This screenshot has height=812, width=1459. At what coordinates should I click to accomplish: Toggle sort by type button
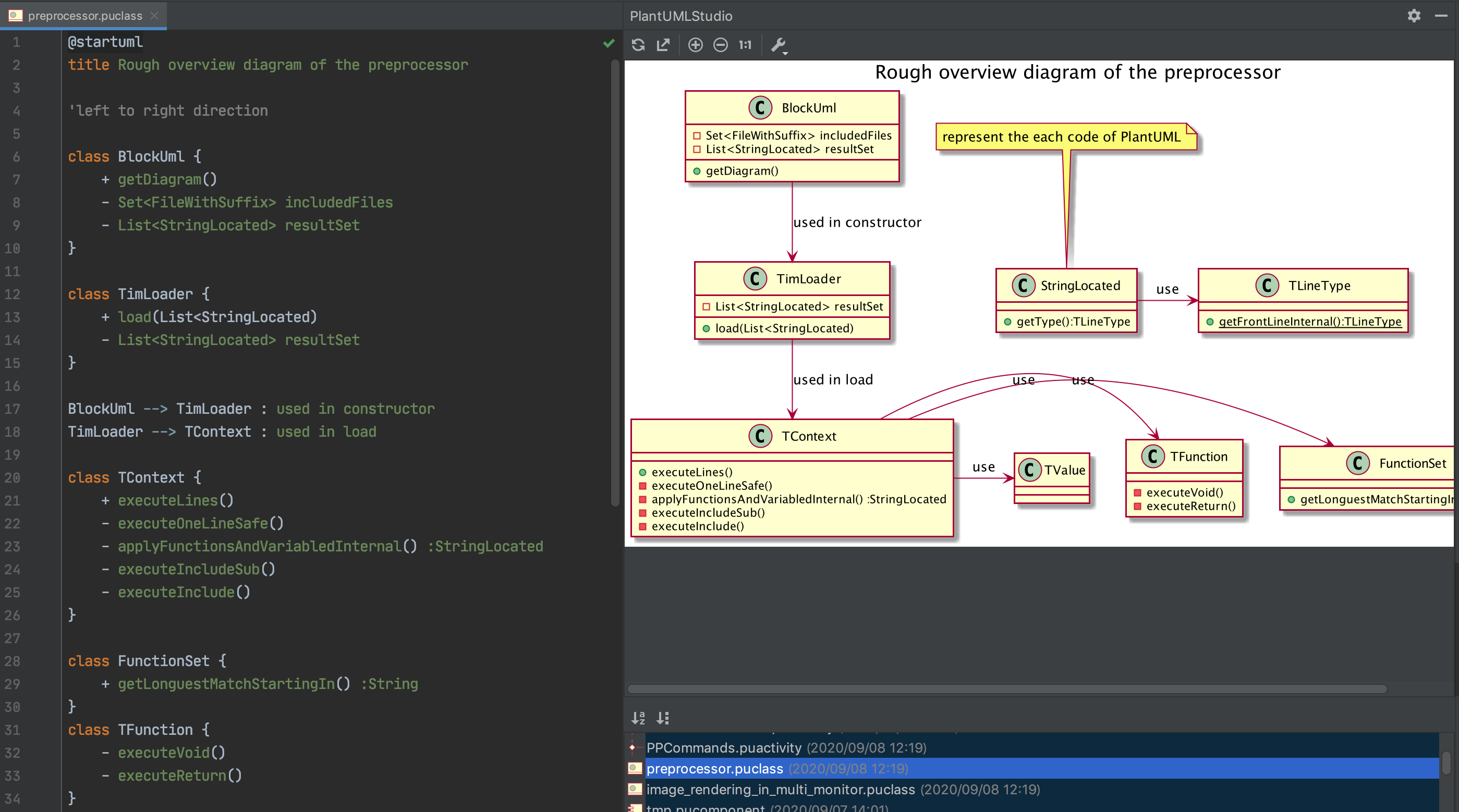tap(663, 718)
